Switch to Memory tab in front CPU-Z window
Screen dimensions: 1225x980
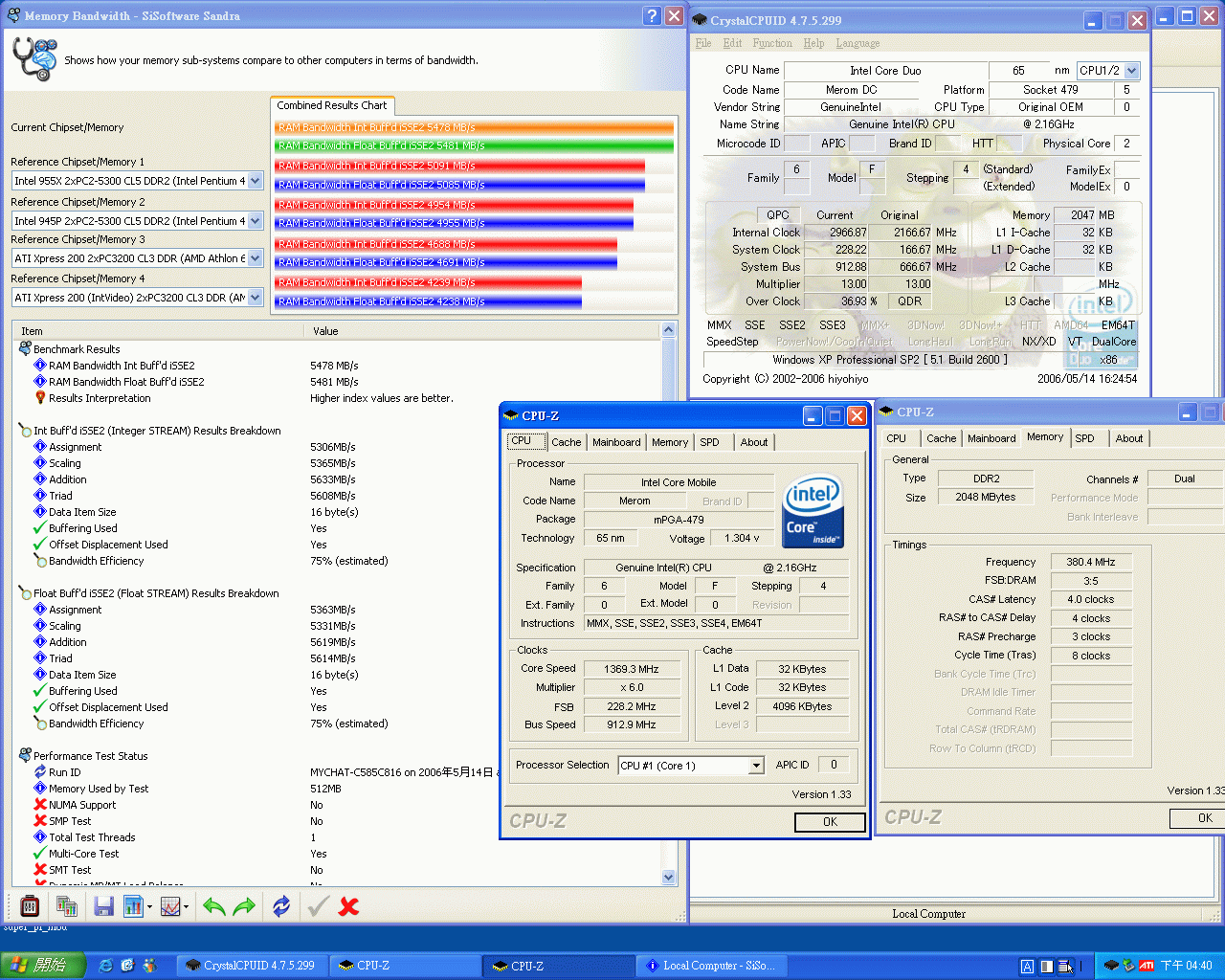coord(670,442)
